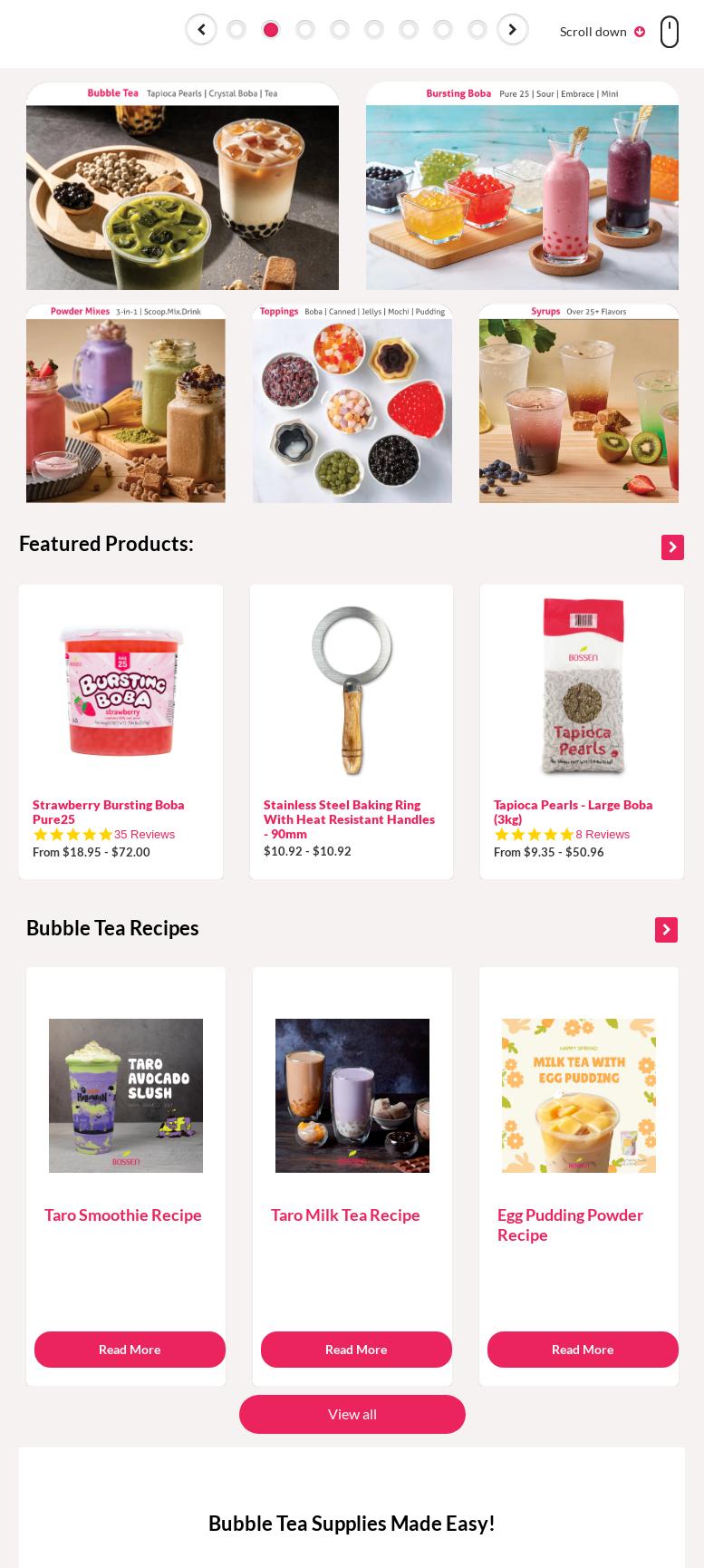This screenshot has width=704, height=1568.
Task: Open the Syrups category tile
Action: [579, 403]
